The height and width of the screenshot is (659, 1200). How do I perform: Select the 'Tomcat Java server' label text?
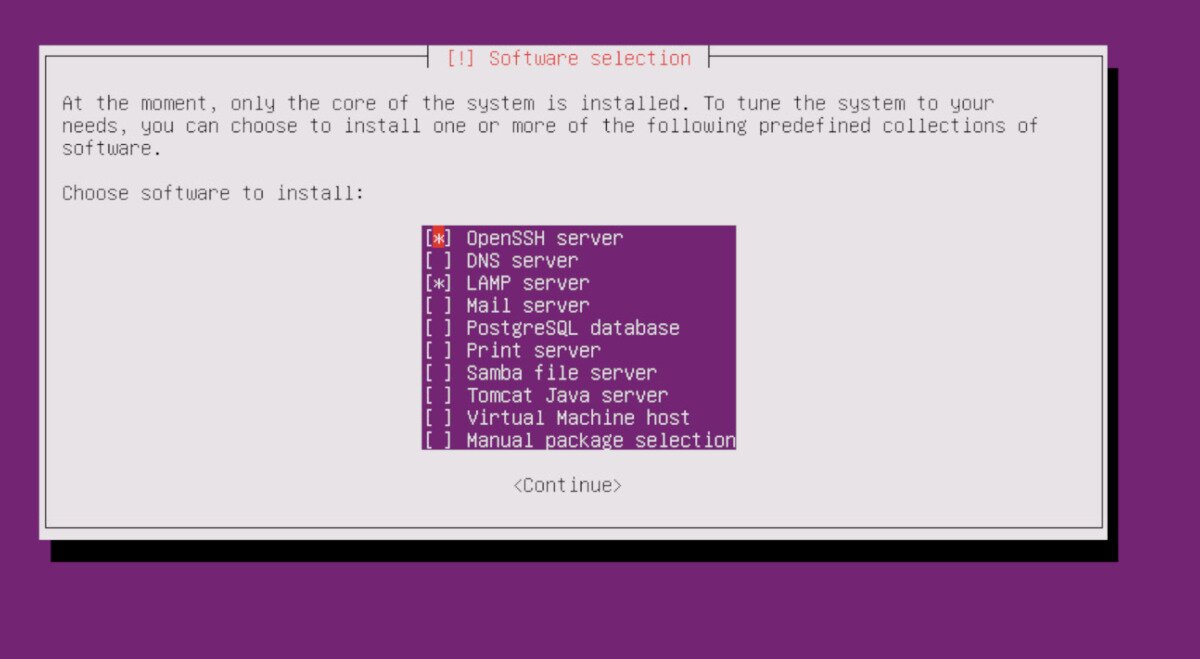567,396
